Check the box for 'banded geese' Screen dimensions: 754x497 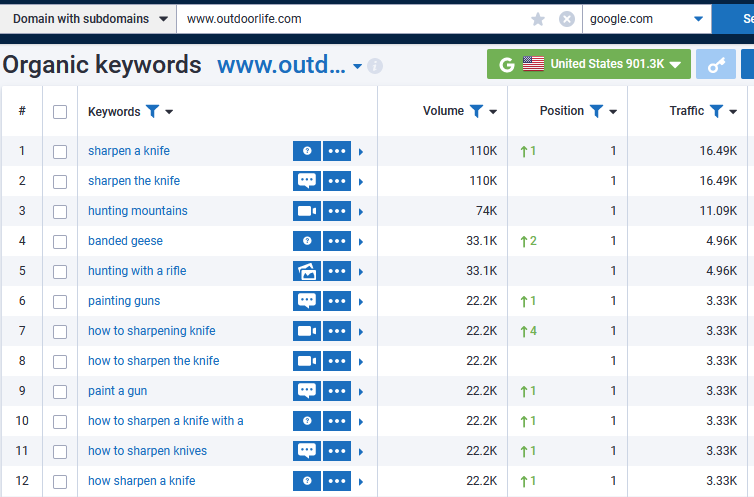pos(60,242)
